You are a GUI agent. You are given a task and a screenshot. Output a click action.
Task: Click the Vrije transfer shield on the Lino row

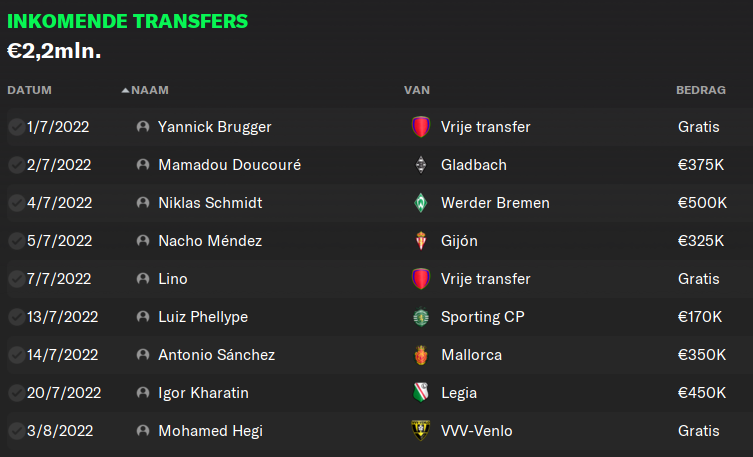click(421, 279)
